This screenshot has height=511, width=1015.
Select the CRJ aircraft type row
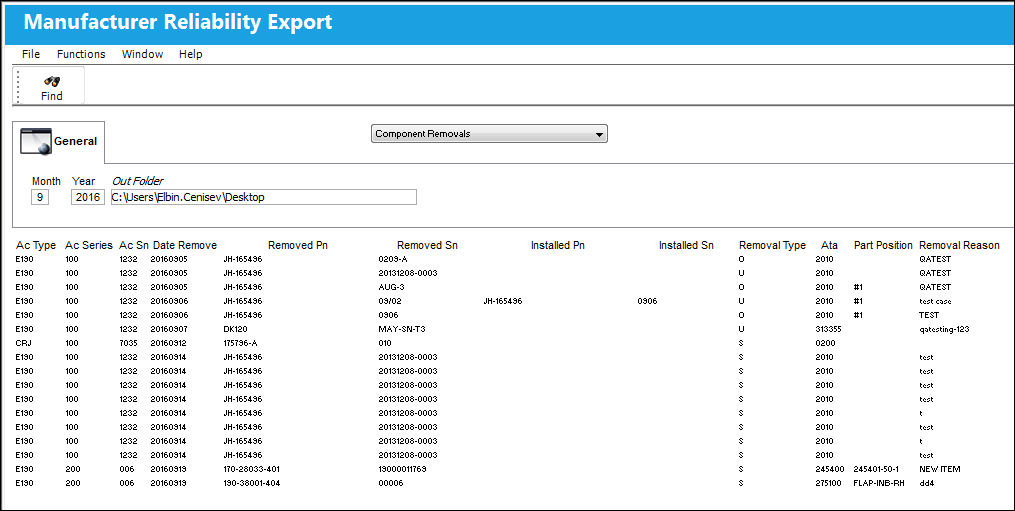pyautogui.click(x=24, y=343)
